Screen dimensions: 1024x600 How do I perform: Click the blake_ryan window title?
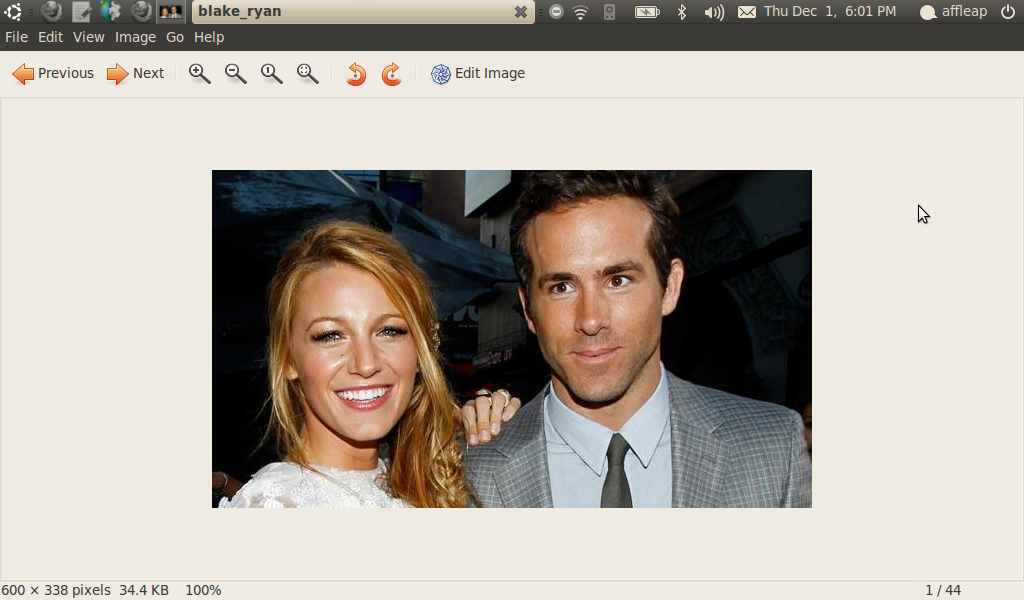click(240, 11)
